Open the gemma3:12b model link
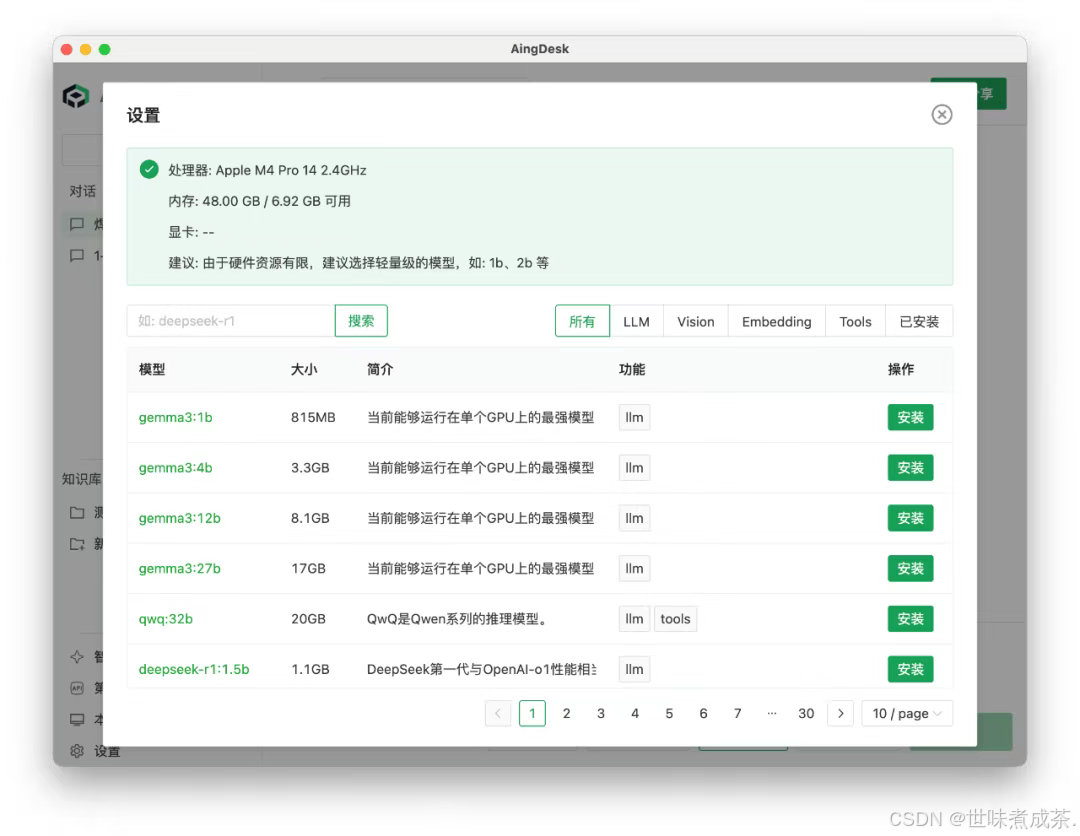Image resolution: width=1080 pixels, height=836 pixels. click(x=180, y=518)
